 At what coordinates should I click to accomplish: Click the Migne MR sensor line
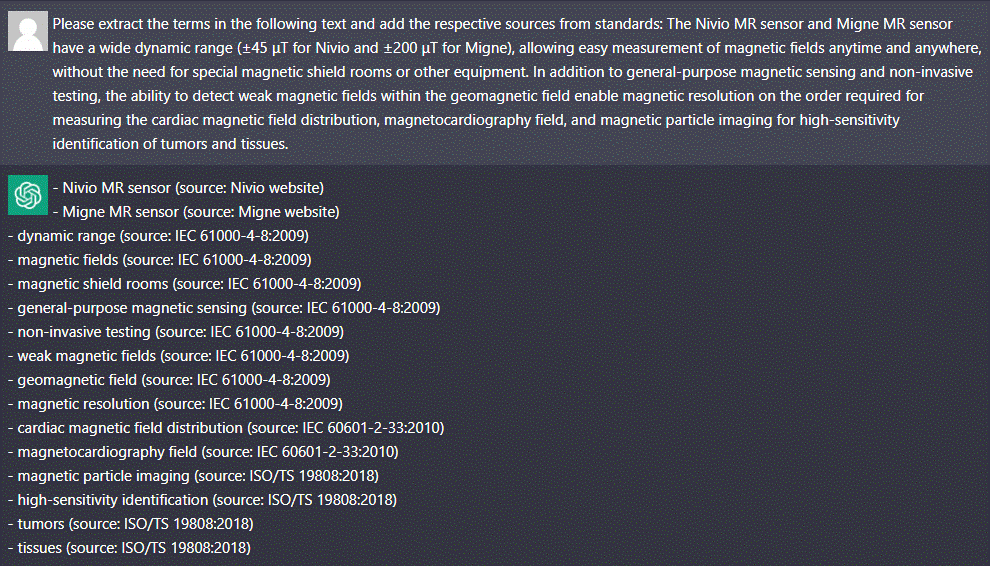[x=200, y=212]
